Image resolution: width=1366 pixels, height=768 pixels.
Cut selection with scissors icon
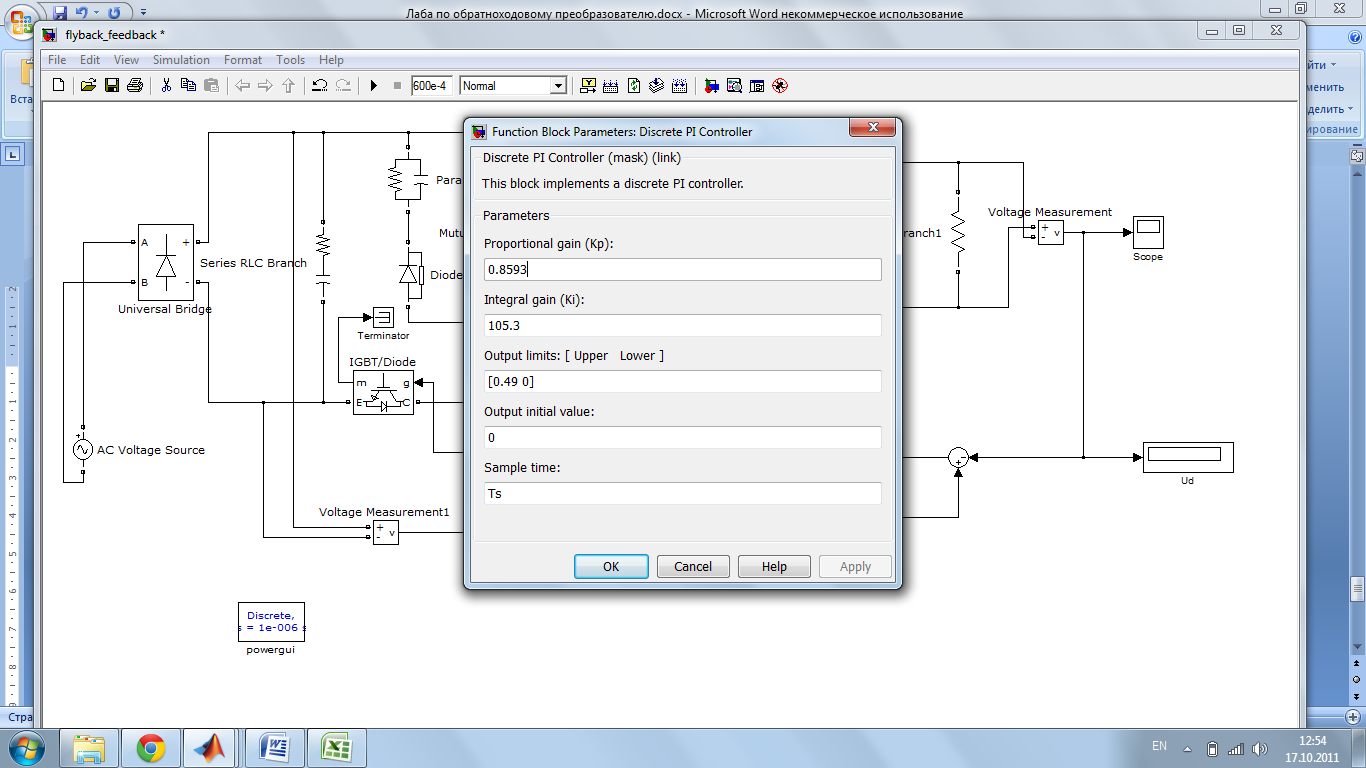point(166,86)
